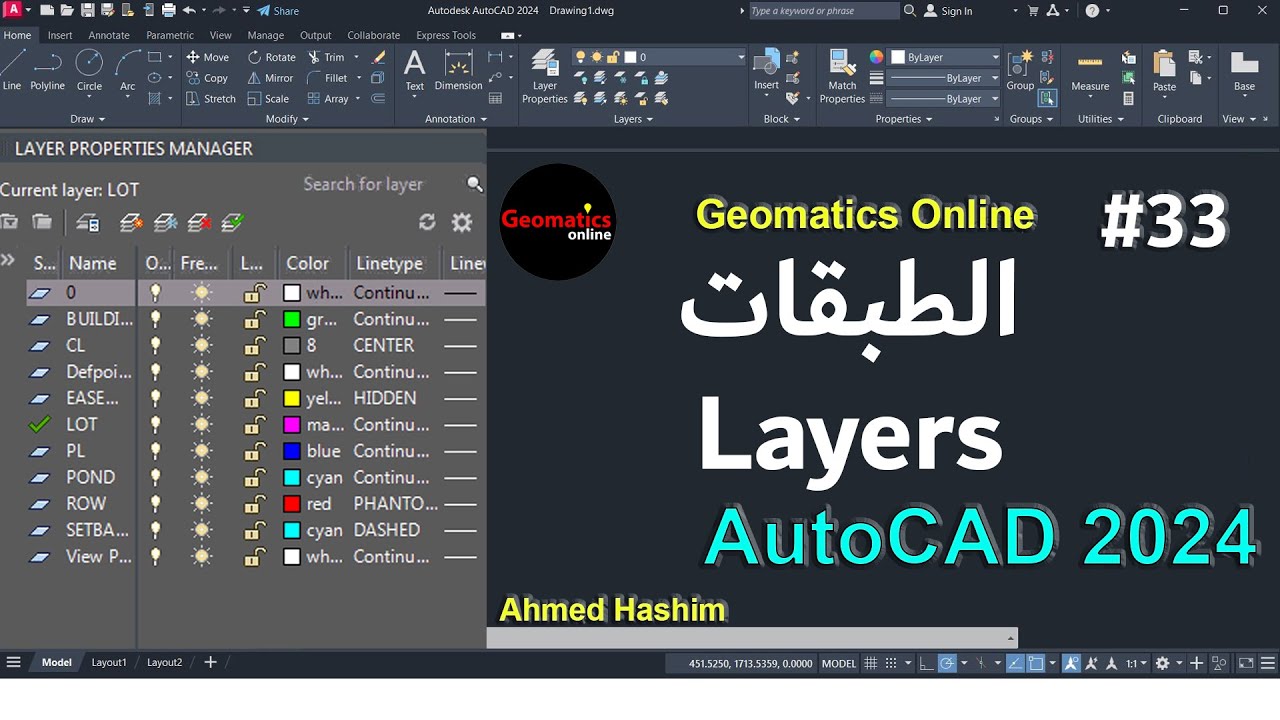The image size is (1280, 720).
Task: Open the Manage ribbon tab
Action: click(265, 35)
